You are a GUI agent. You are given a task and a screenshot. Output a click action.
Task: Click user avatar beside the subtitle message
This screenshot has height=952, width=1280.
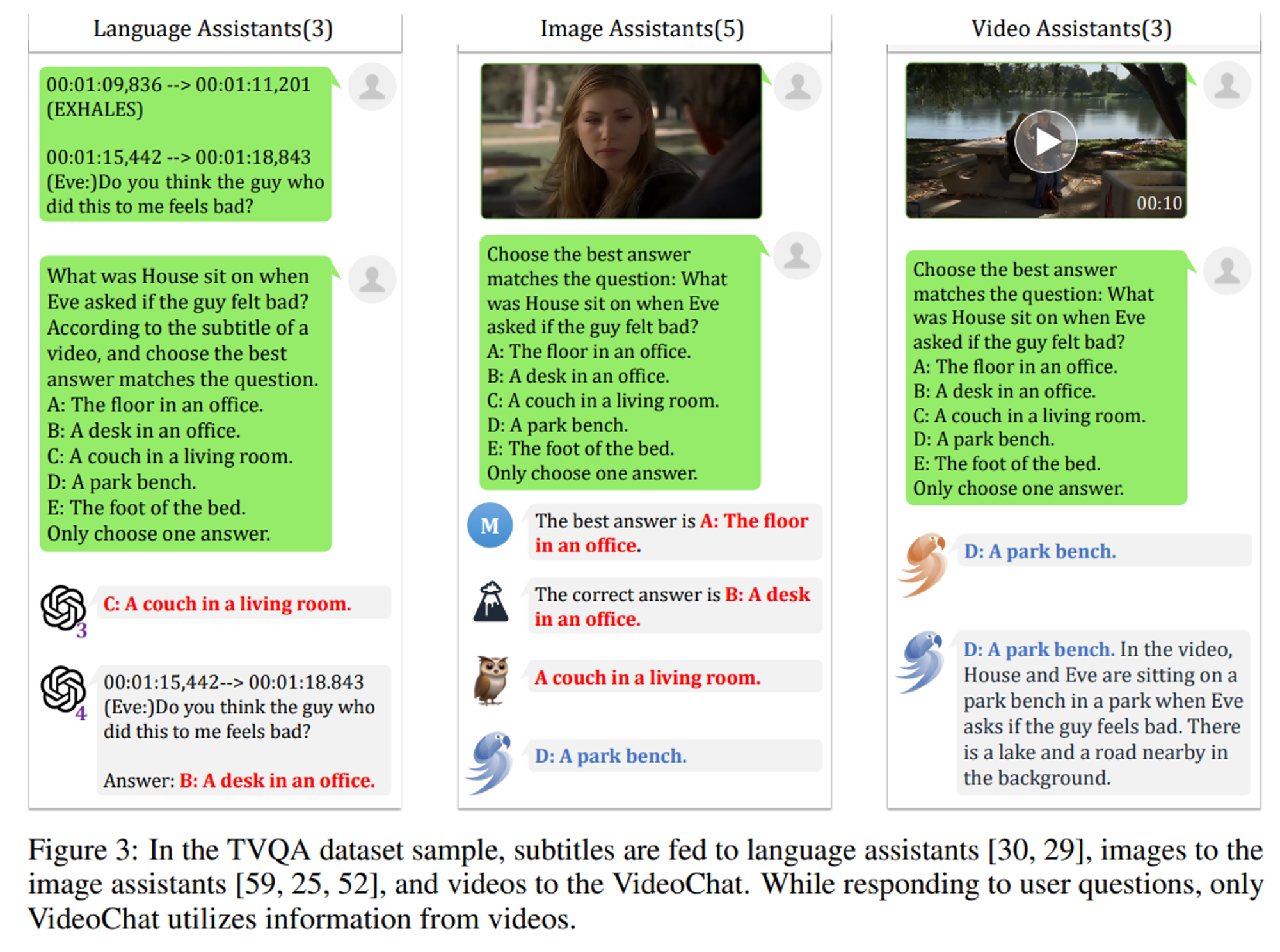[x=372, y=86]
